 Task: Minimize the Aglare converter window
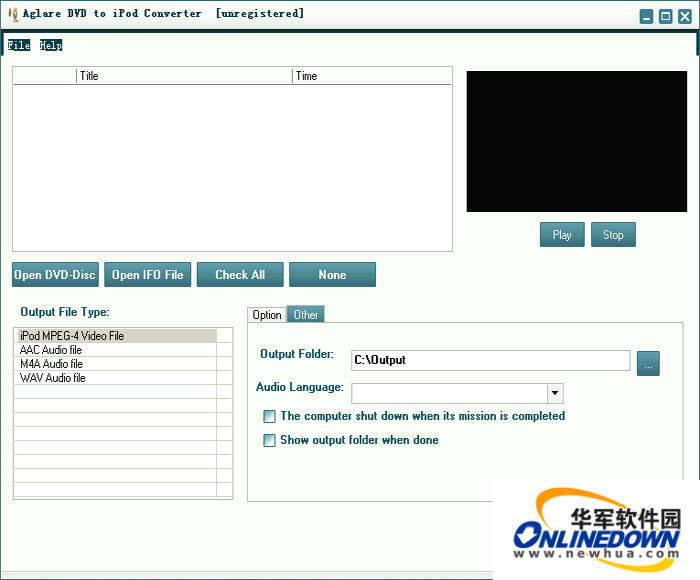(x=646, y=17)
